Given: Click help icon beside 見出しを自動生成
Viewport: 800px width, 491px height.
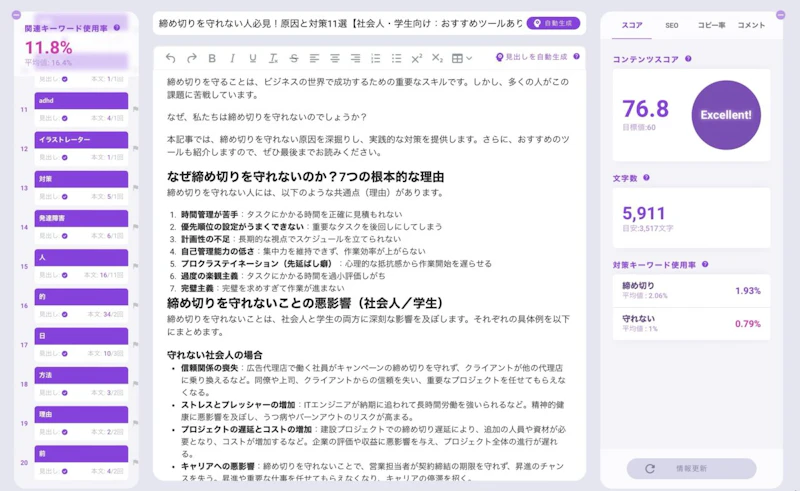Looking at the screenshot, I should click(x=577, y=57).
